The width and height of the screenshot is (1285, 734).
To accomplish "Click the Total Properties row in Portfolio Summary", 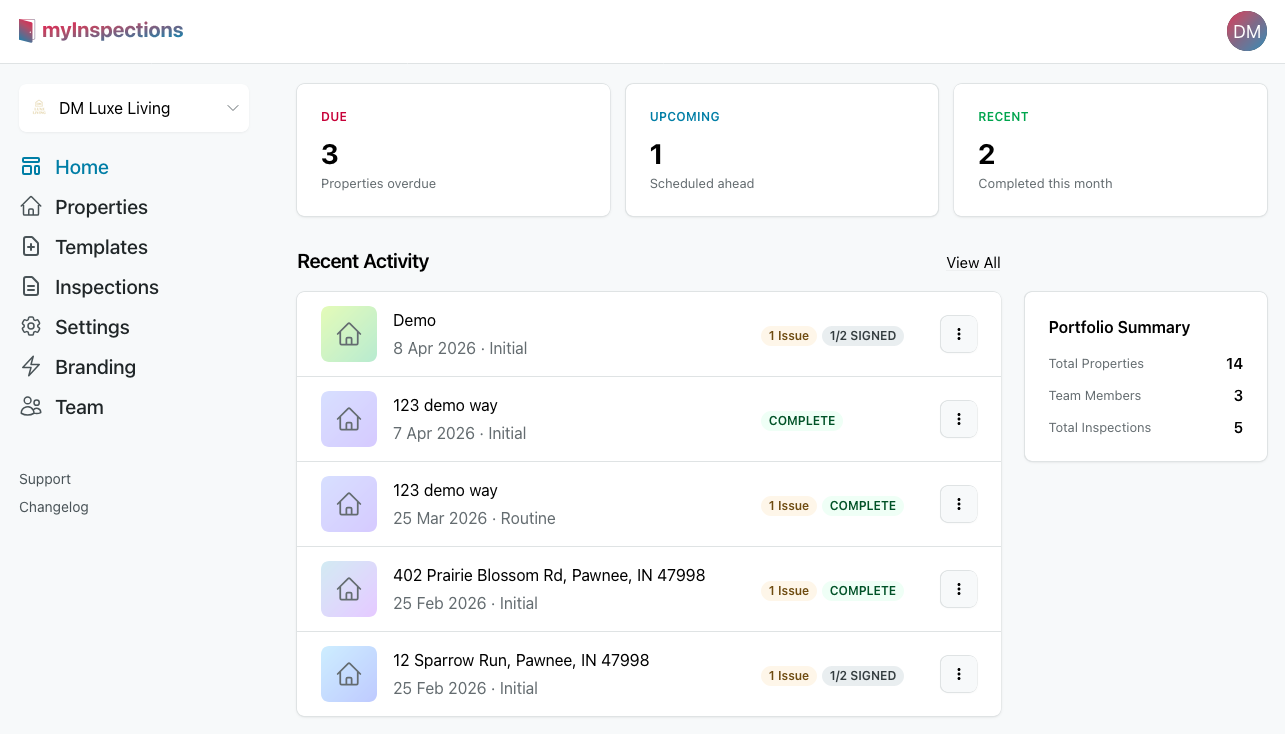I will point(1146,364).
